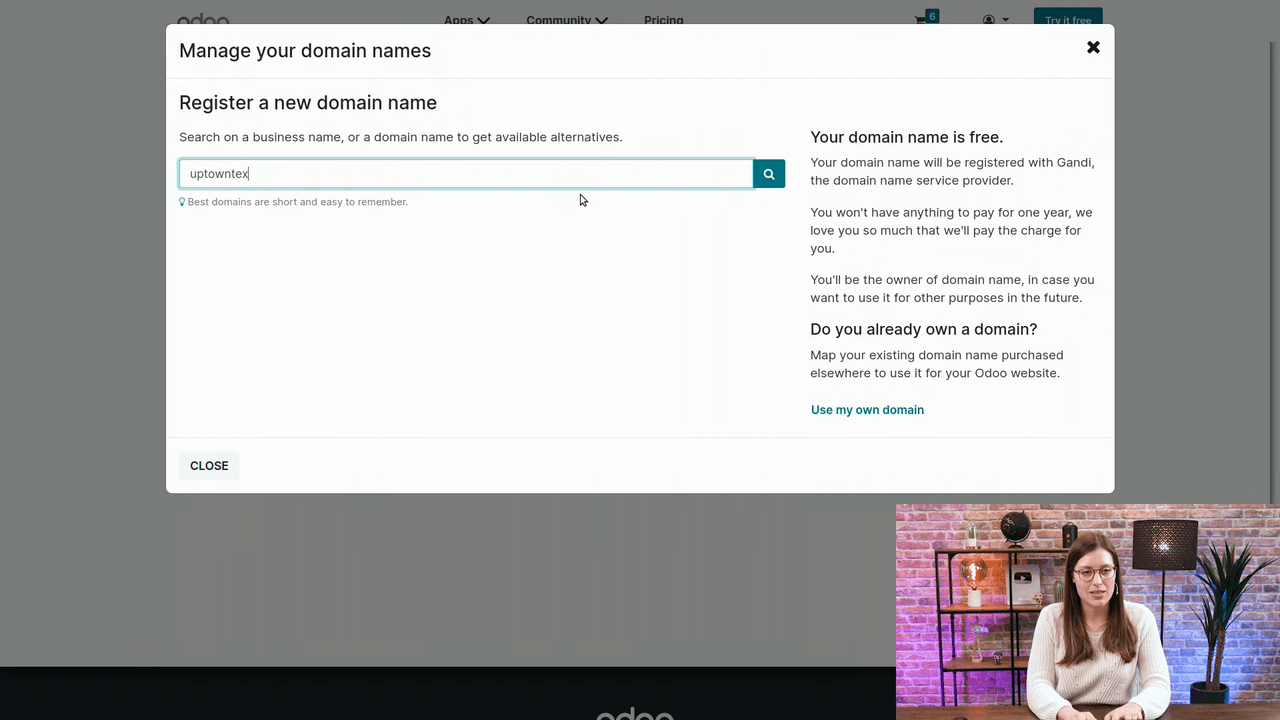Expand the Community dropdown menu

coord(566,20)
